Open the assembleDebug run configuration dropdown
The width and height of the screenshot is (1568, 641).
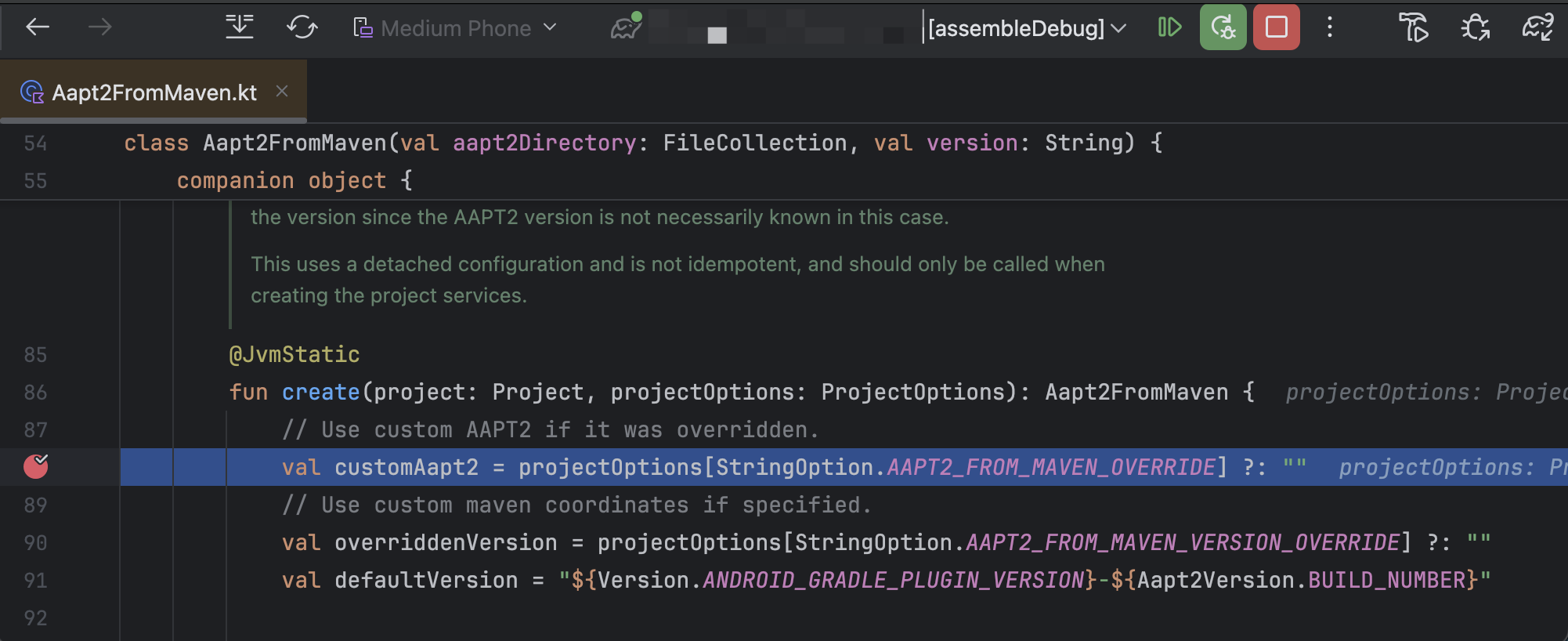click(x=1026, y=28)
